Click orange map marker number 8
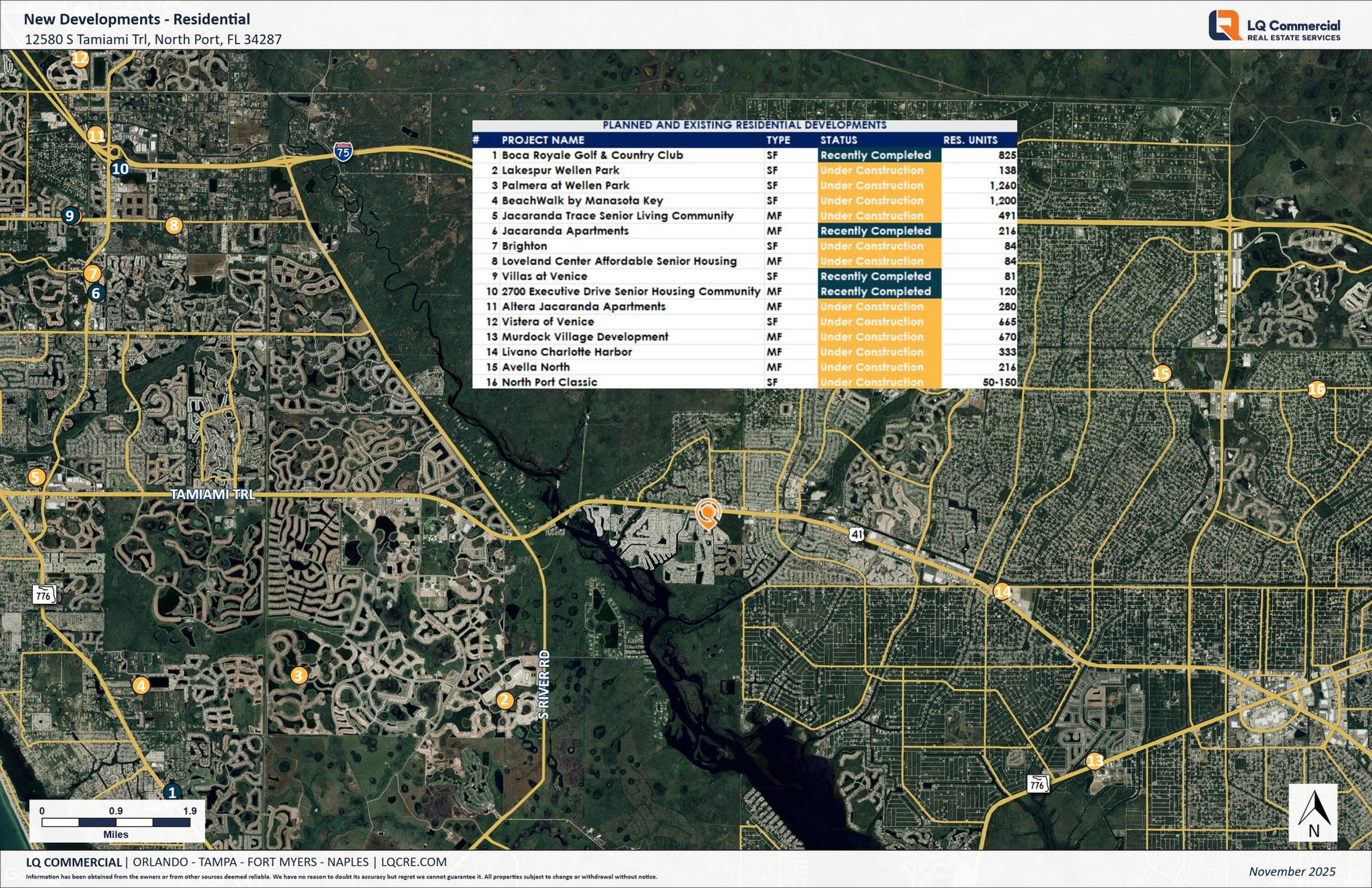This screenshot has height=888, width=1372. coord(173,225)
